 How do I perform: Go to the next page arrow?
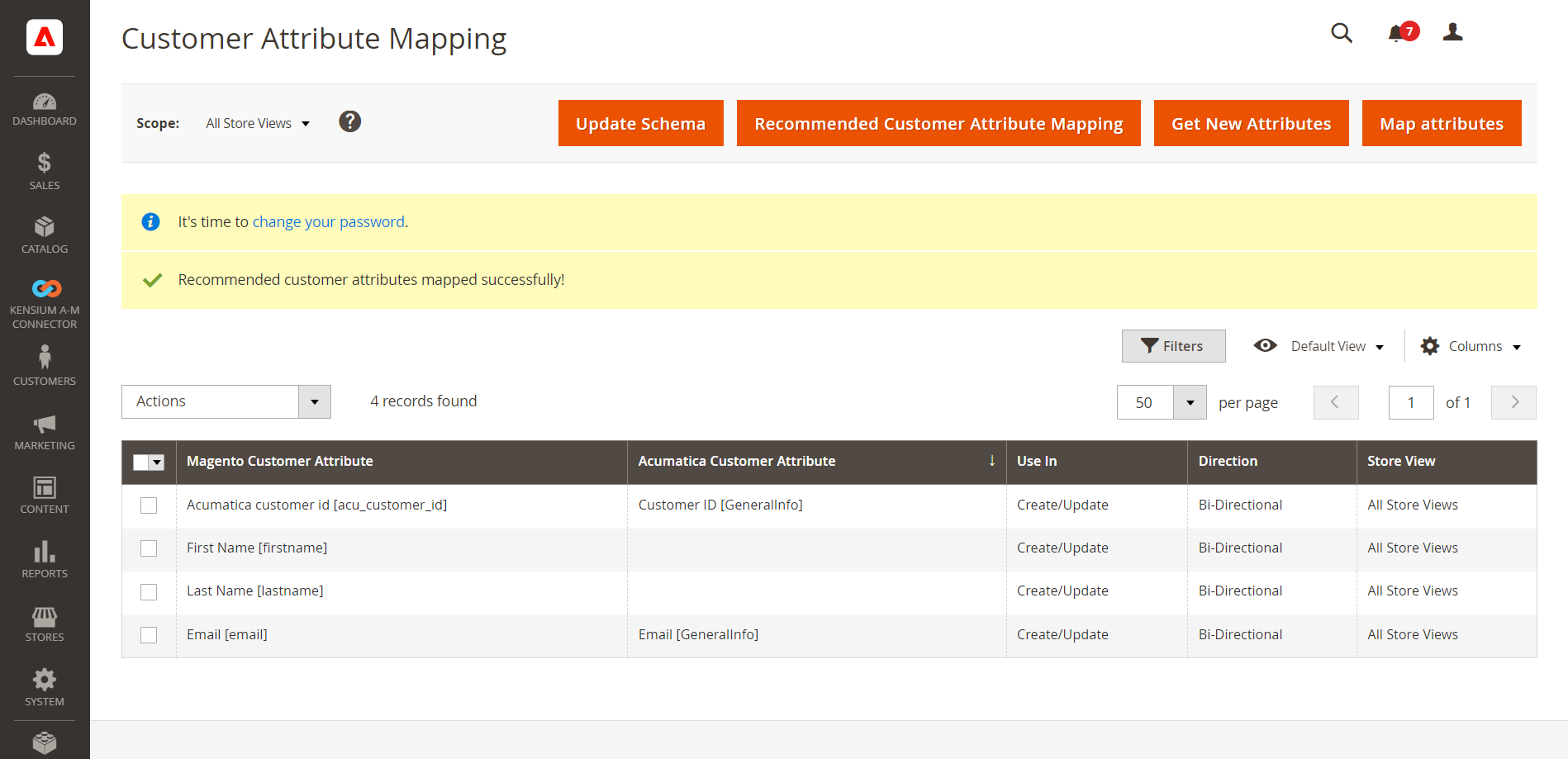click(x=1513, y=402)
